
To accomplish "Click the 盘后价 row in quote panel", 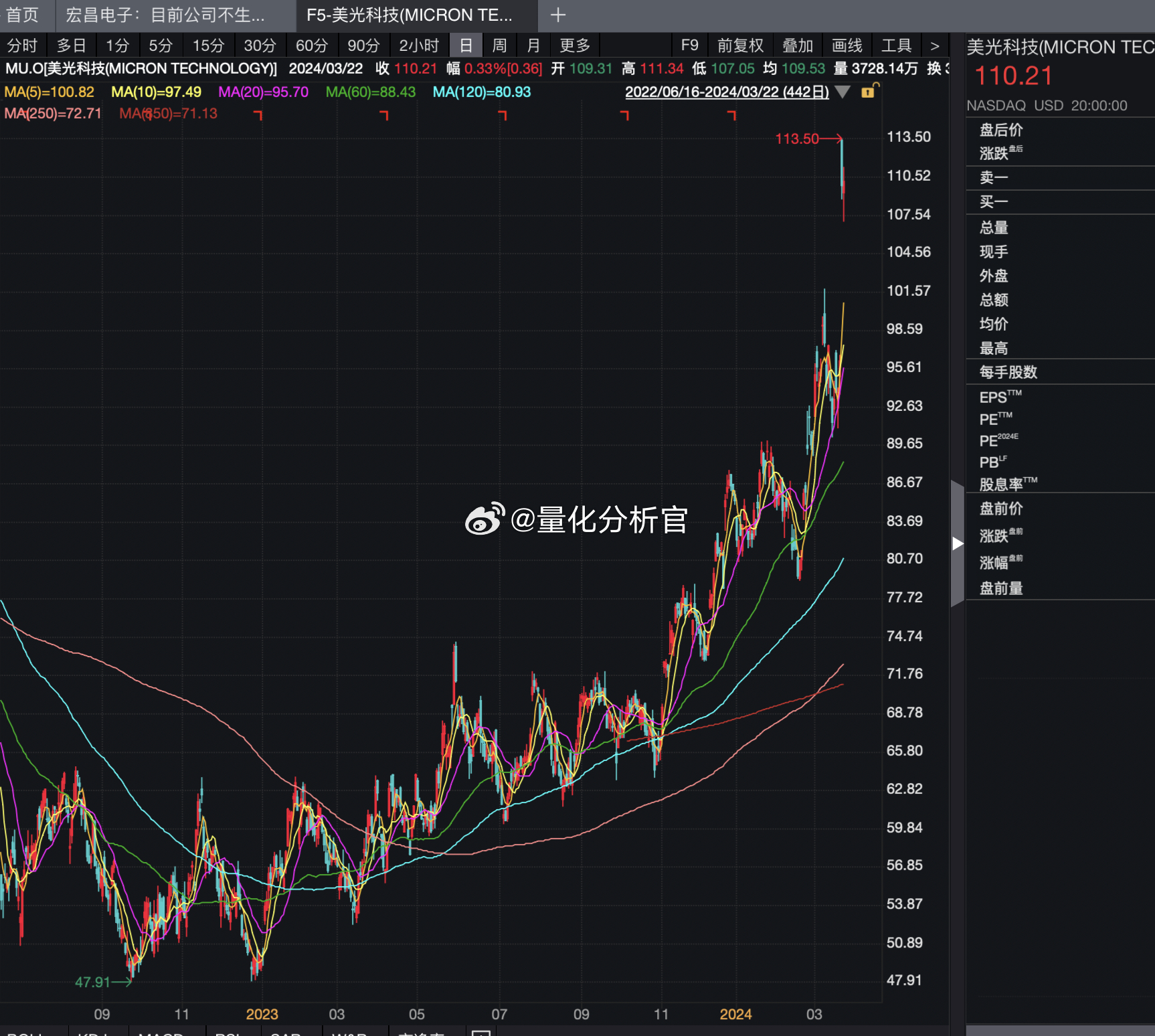I will [1061, 130].
